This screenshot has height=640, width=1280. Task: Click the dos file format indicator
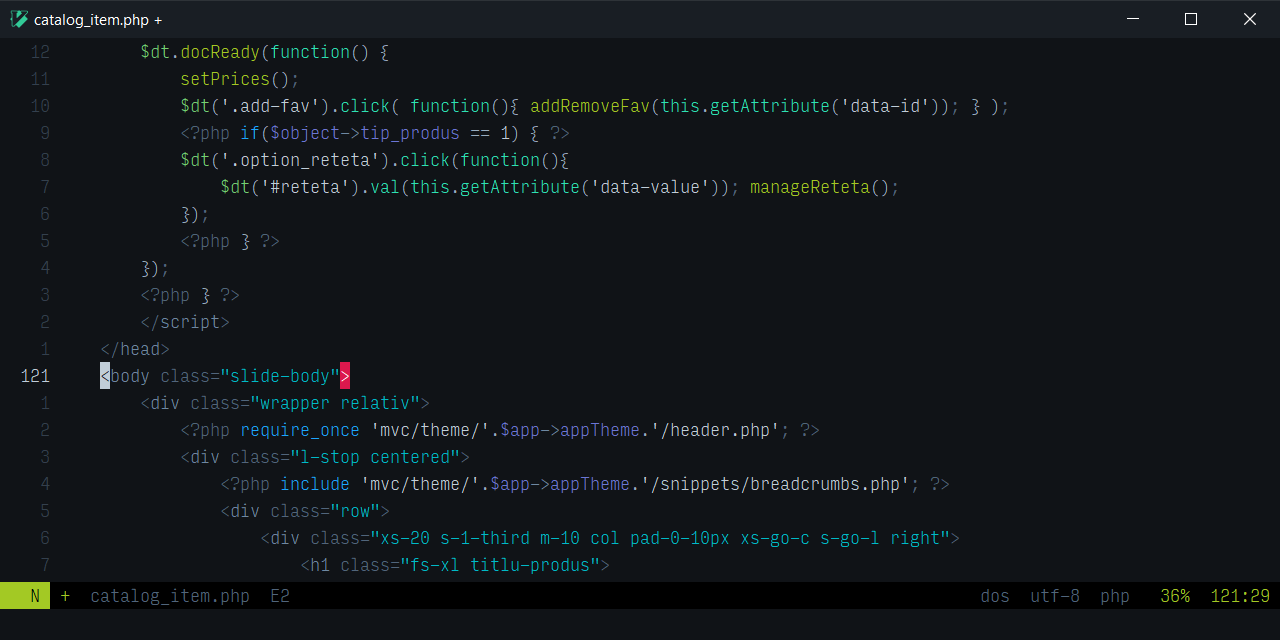(995, 596)
